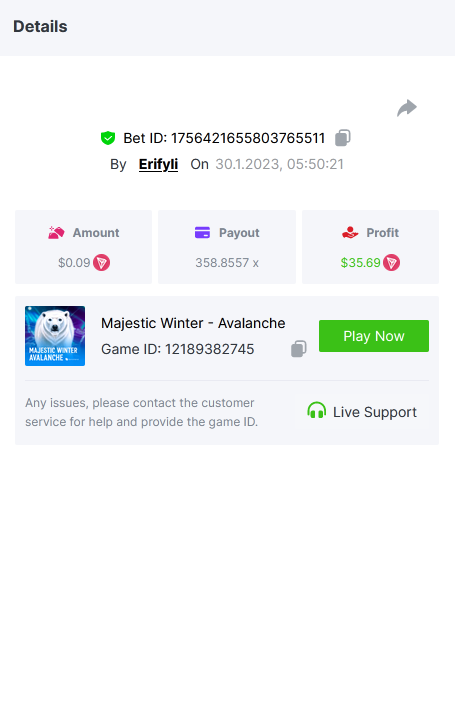This screenshot has width=455, height=706.
Task: Open Live Support chat
Action: [x=362, y=412]
